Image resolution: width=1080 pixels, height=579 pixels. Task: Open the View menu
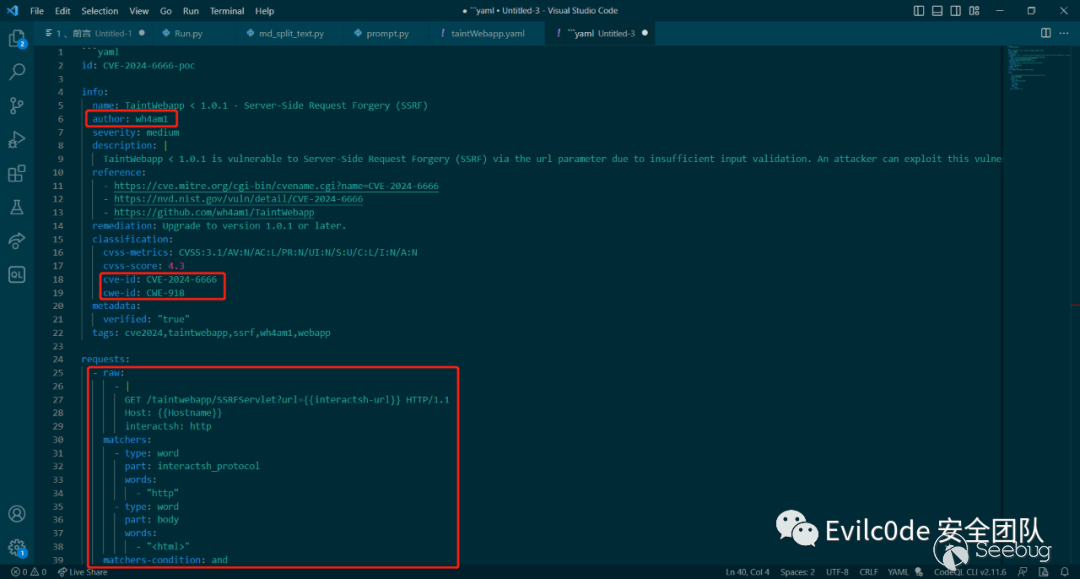[139, 11]
